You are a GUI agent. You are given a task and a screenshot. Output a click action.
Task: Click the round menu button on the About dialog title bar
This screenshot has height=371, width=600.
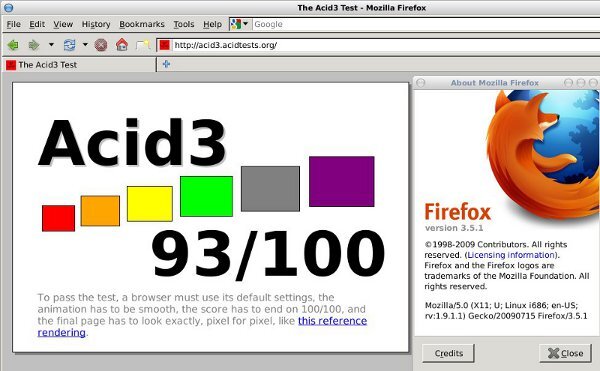[421, 83]
